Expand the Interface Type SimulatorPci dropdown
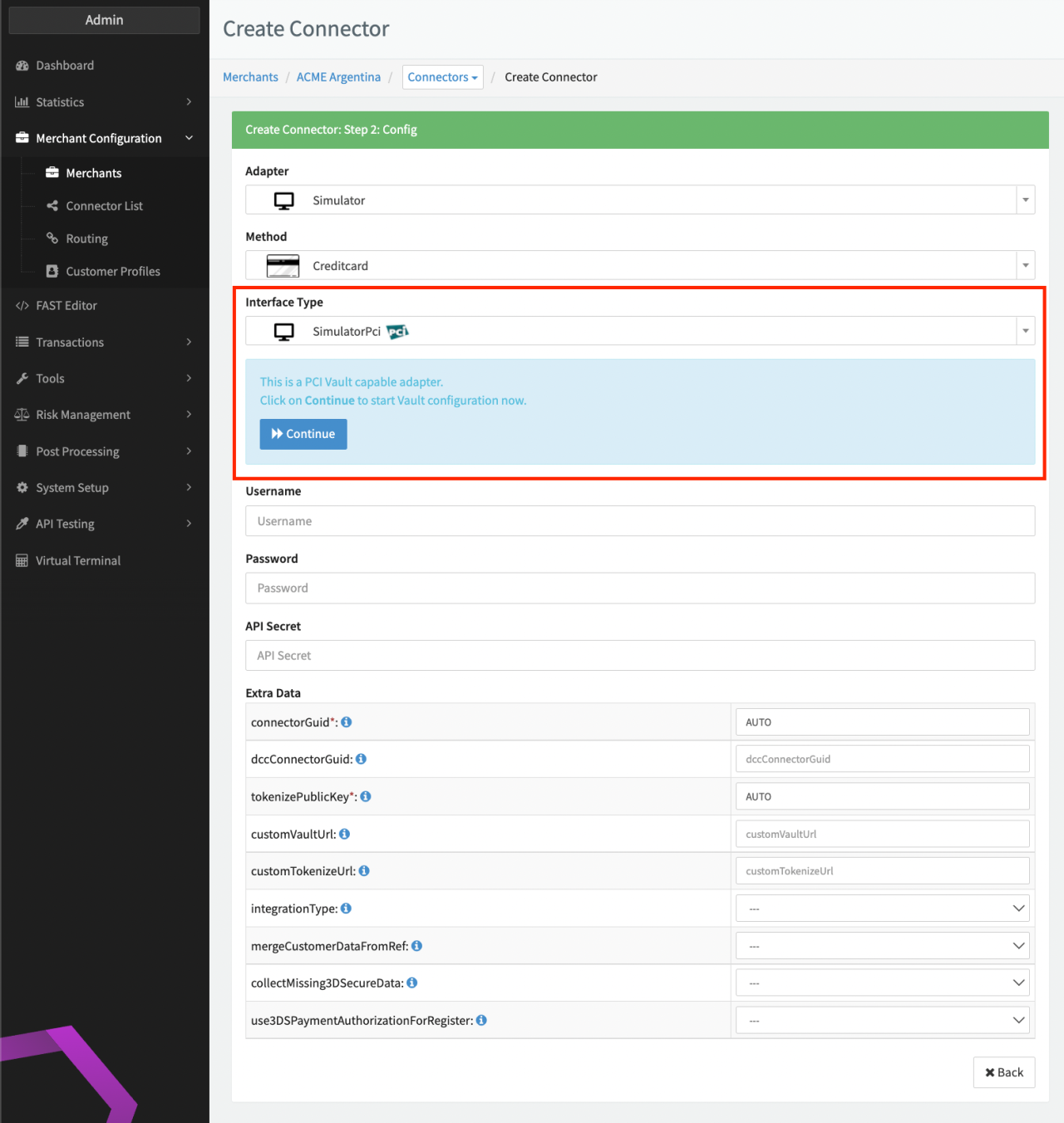Screen dimensions: 1064x1123 coord(639,332)
